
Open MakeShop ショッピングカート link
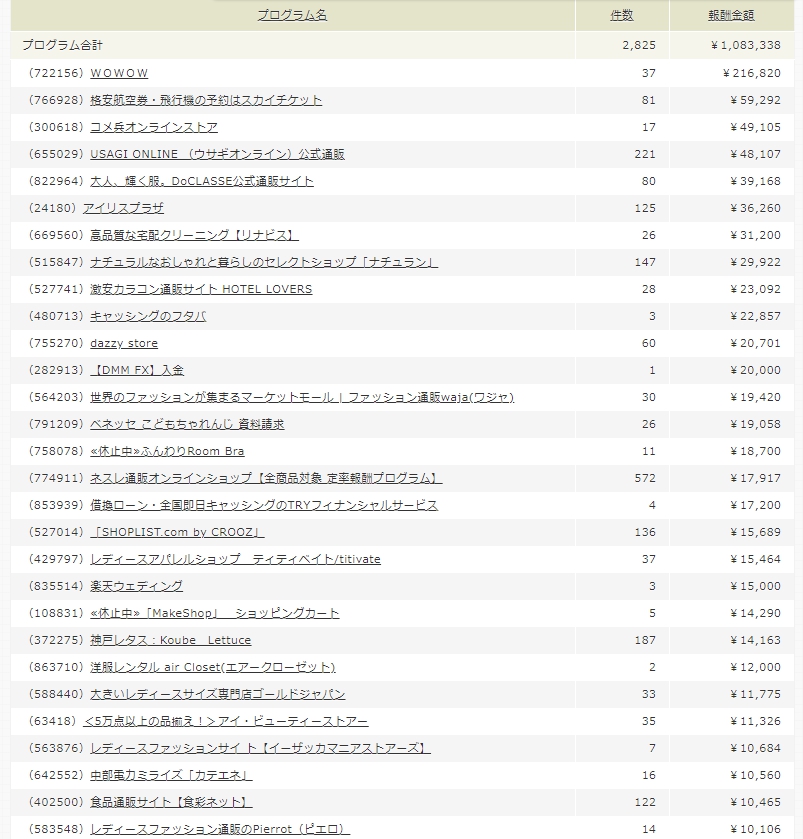point(215,613)
